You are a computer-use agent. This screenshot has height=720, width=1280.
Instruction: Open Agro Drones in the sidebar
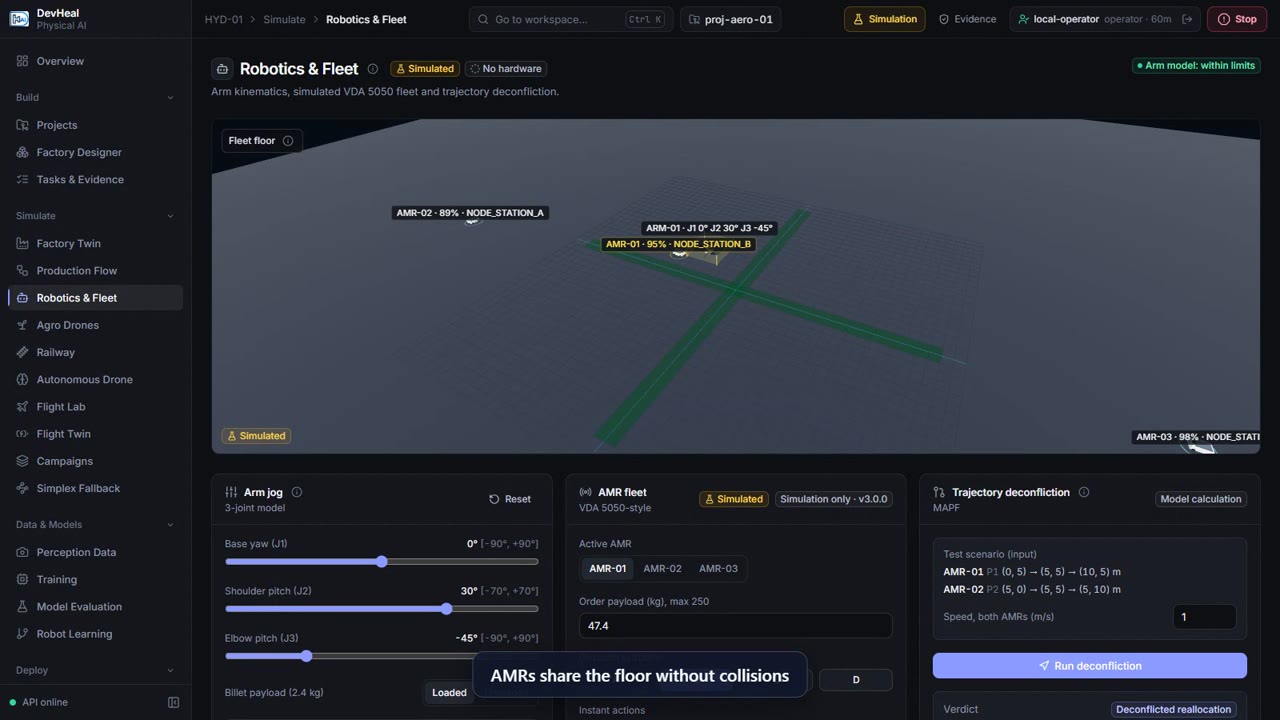(95, 325)
